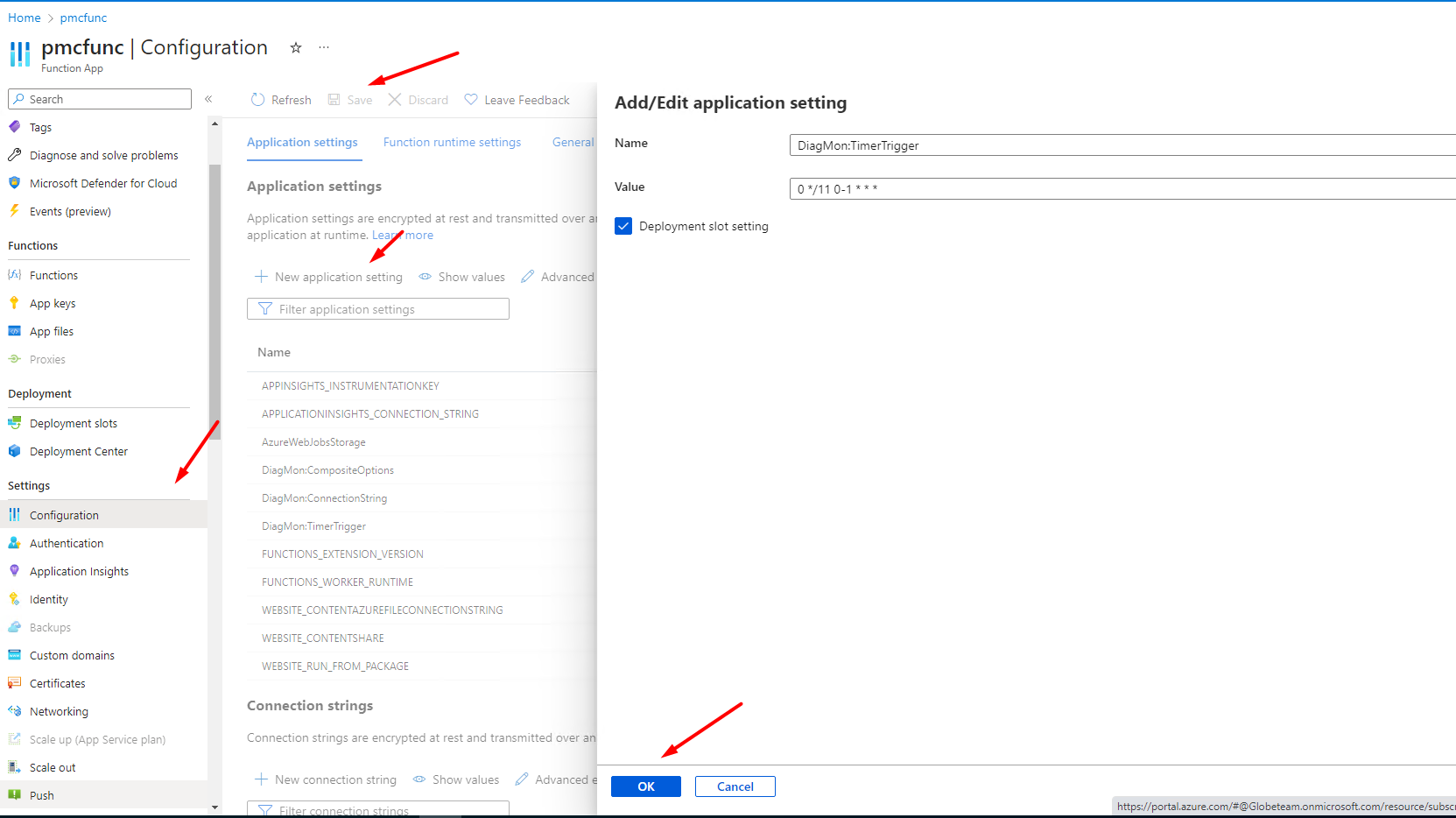Favorite pmcfunc with the star icon
This screenshot has width=1456, height=818.
click(296, 47)
